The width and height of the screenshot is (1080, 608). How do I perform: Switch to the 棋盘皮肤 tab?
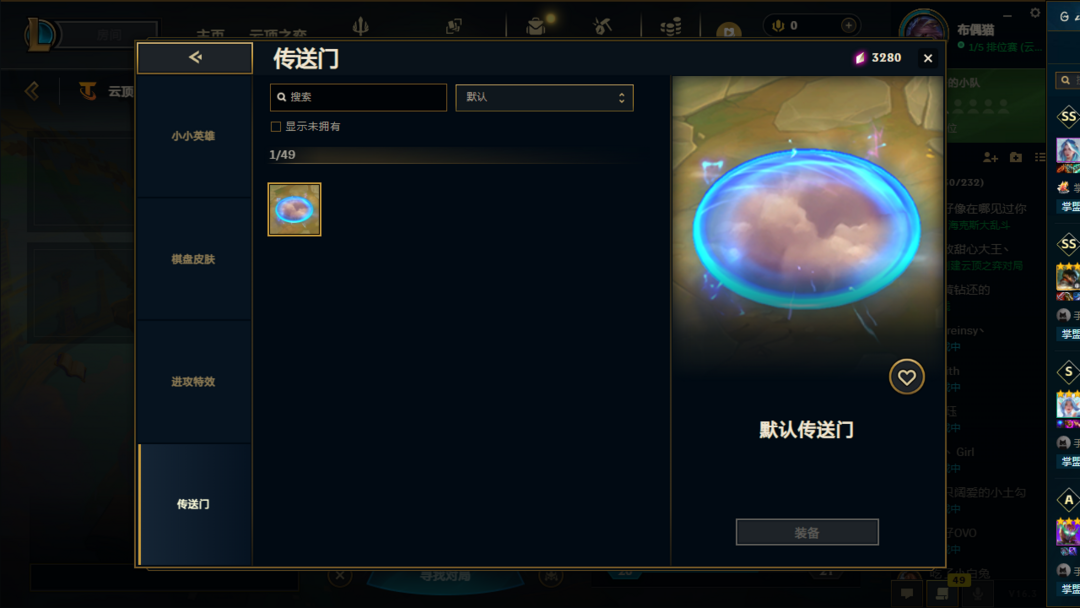194,259
